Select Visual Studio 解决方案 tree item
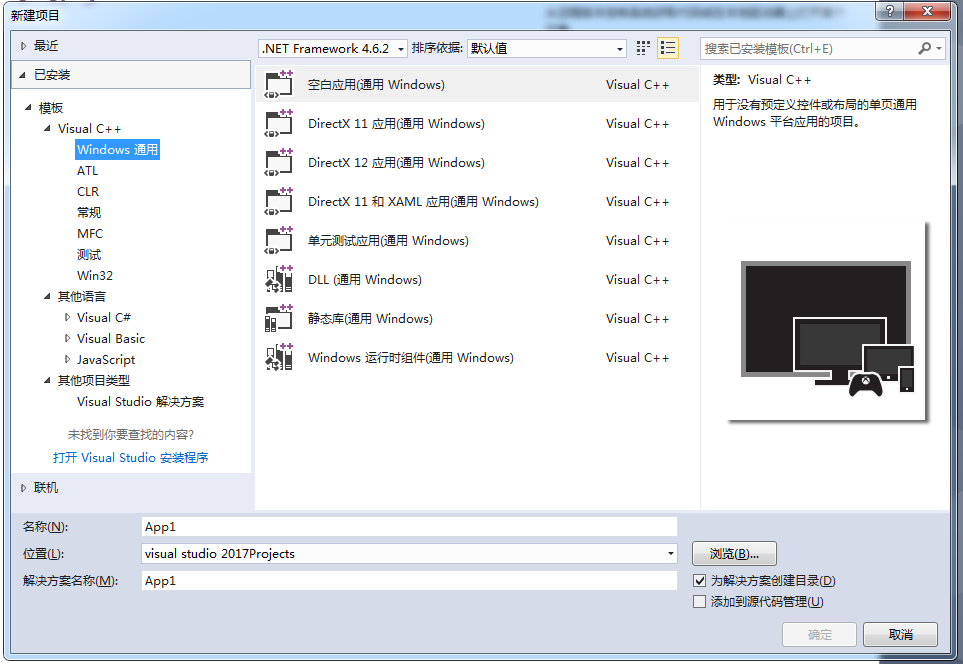The image size is (963, 664). [140, 402]
